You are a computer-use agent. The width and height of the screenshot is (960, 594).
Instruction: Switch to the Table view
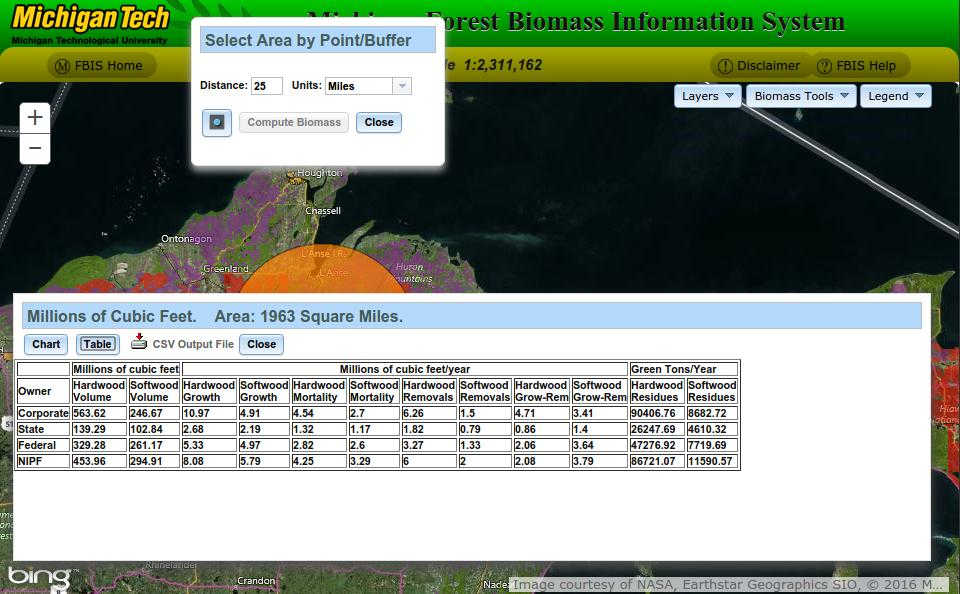97,344
